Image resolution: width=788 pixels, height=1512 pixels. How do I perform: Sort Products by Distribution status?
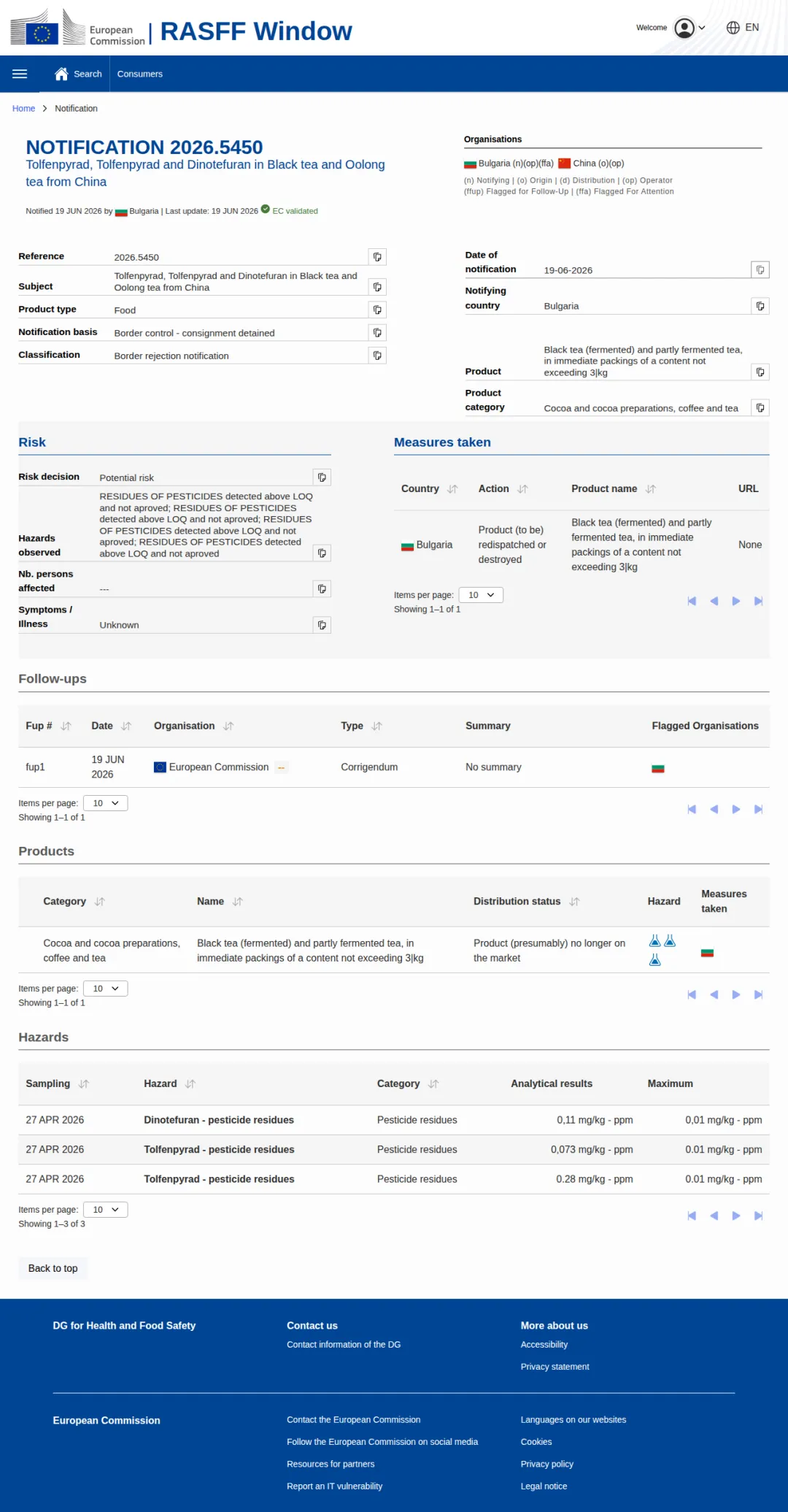pos(574,902)
